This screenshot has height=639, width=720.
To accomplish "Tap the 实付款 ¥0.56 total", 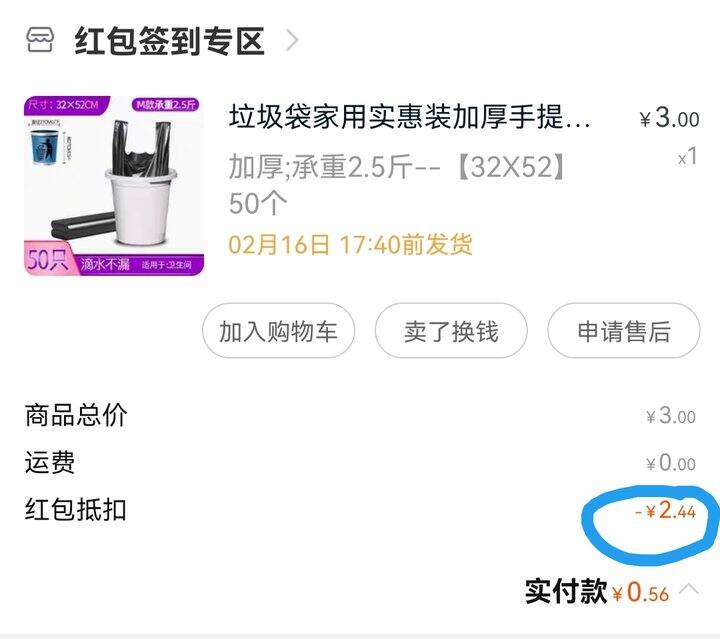I will pos(597,591).
